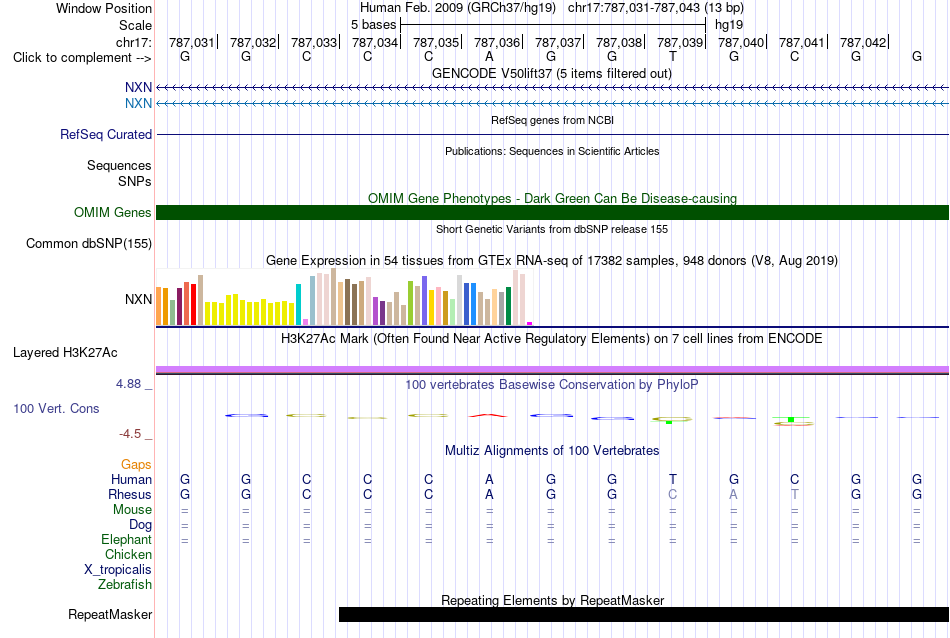Screen dimensions: 950x638
Task: Click the Layered H3K27Ac label
Action: pos(65,353)
